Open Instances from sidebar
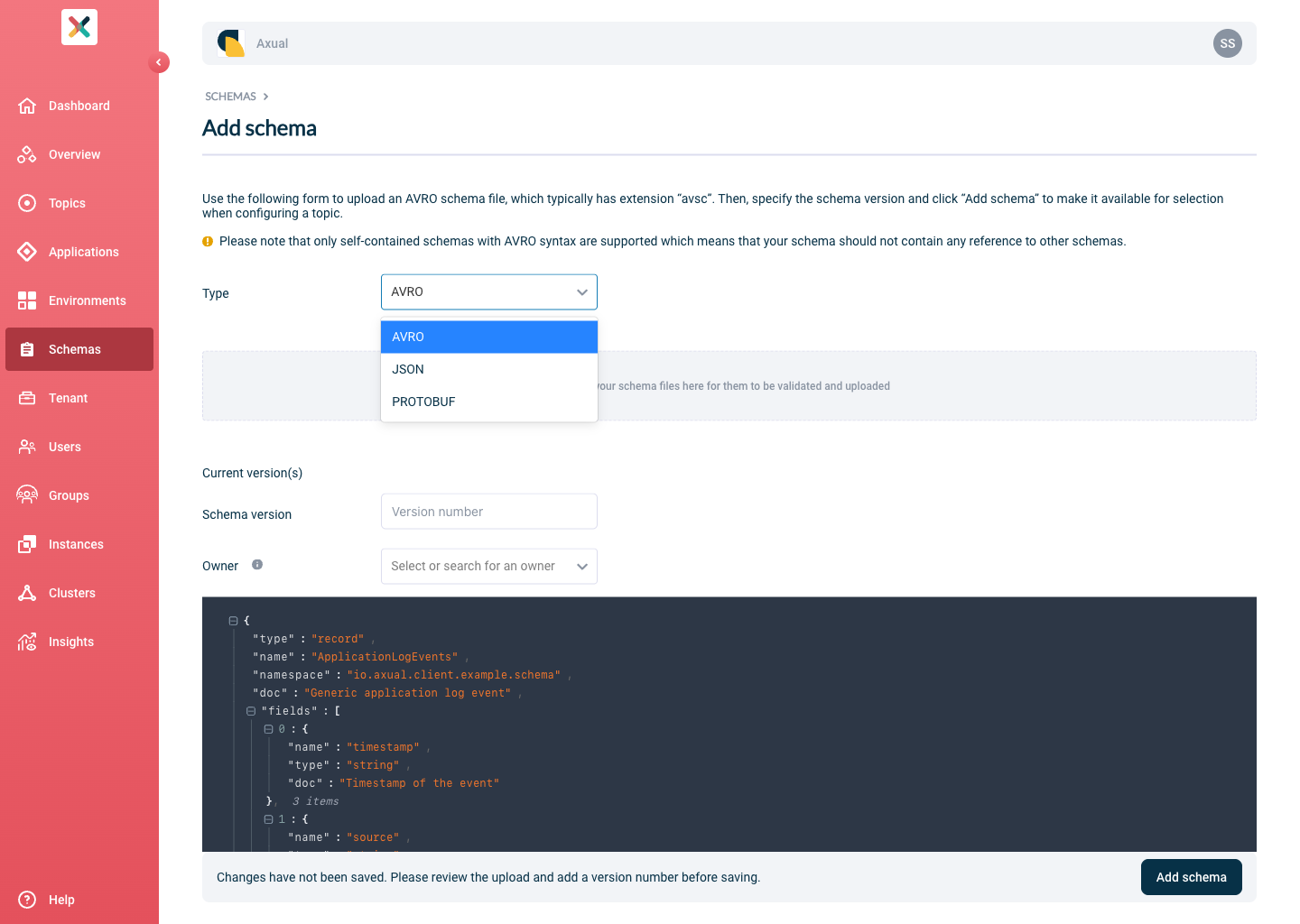This screenshot has height=924, width=1300. pyautogui.click(x=79, y=544)
